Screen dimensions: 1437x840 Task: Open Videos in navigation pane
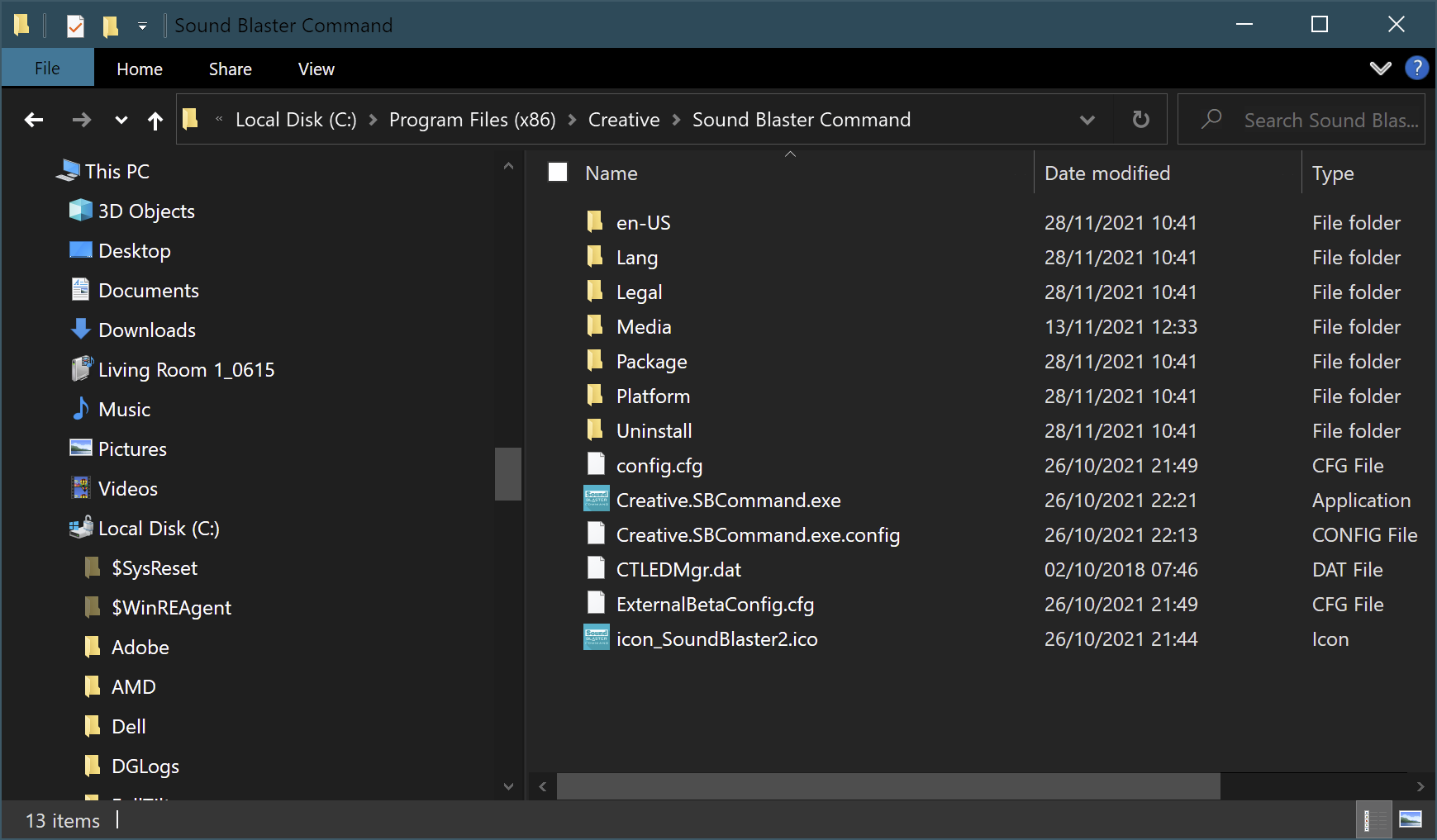127,489
